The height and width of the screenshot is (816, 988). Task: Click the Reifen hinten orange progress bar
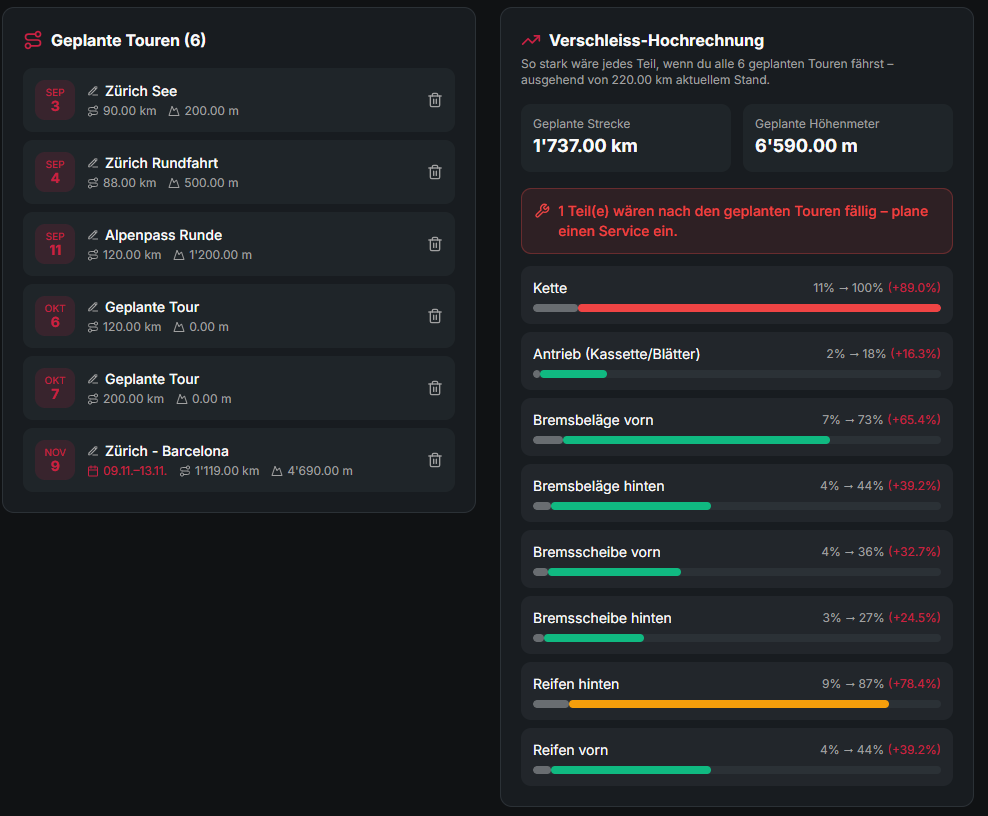(x=728, y=704)
